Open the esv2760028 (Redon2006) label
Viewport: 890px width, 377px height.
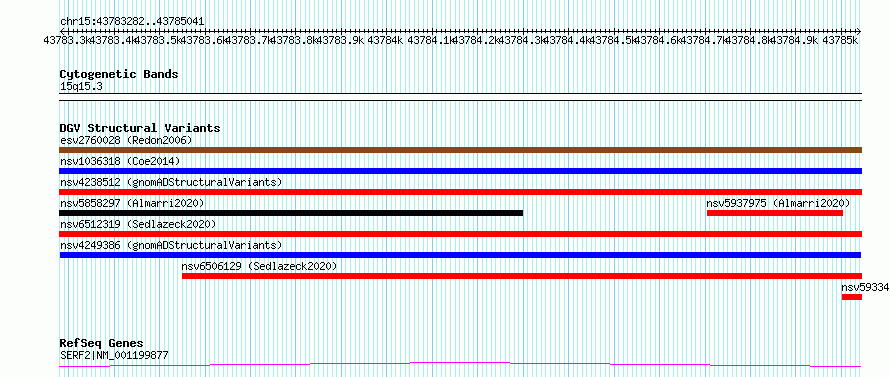point(126,140)
